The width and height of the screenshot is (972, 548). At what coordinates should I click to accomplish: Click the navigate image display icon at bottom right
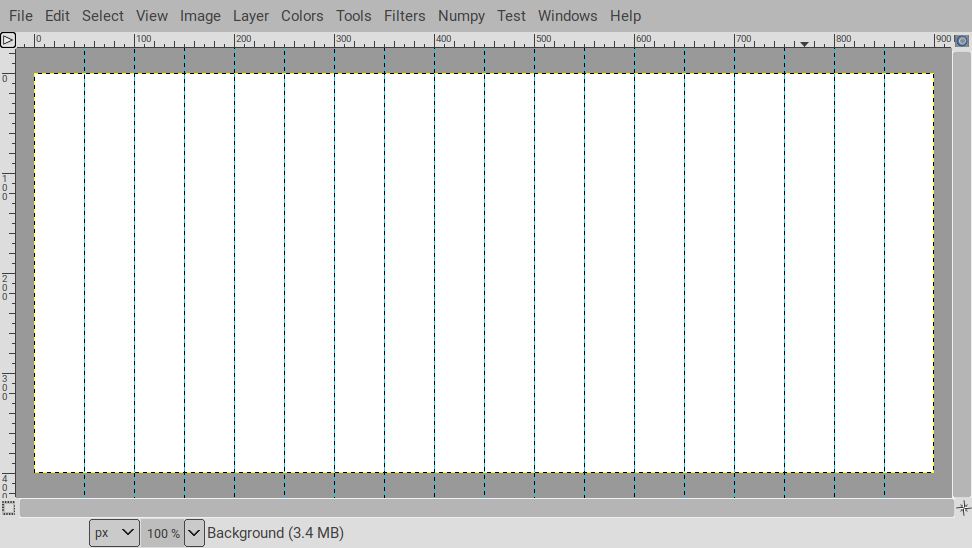[963, 508]
